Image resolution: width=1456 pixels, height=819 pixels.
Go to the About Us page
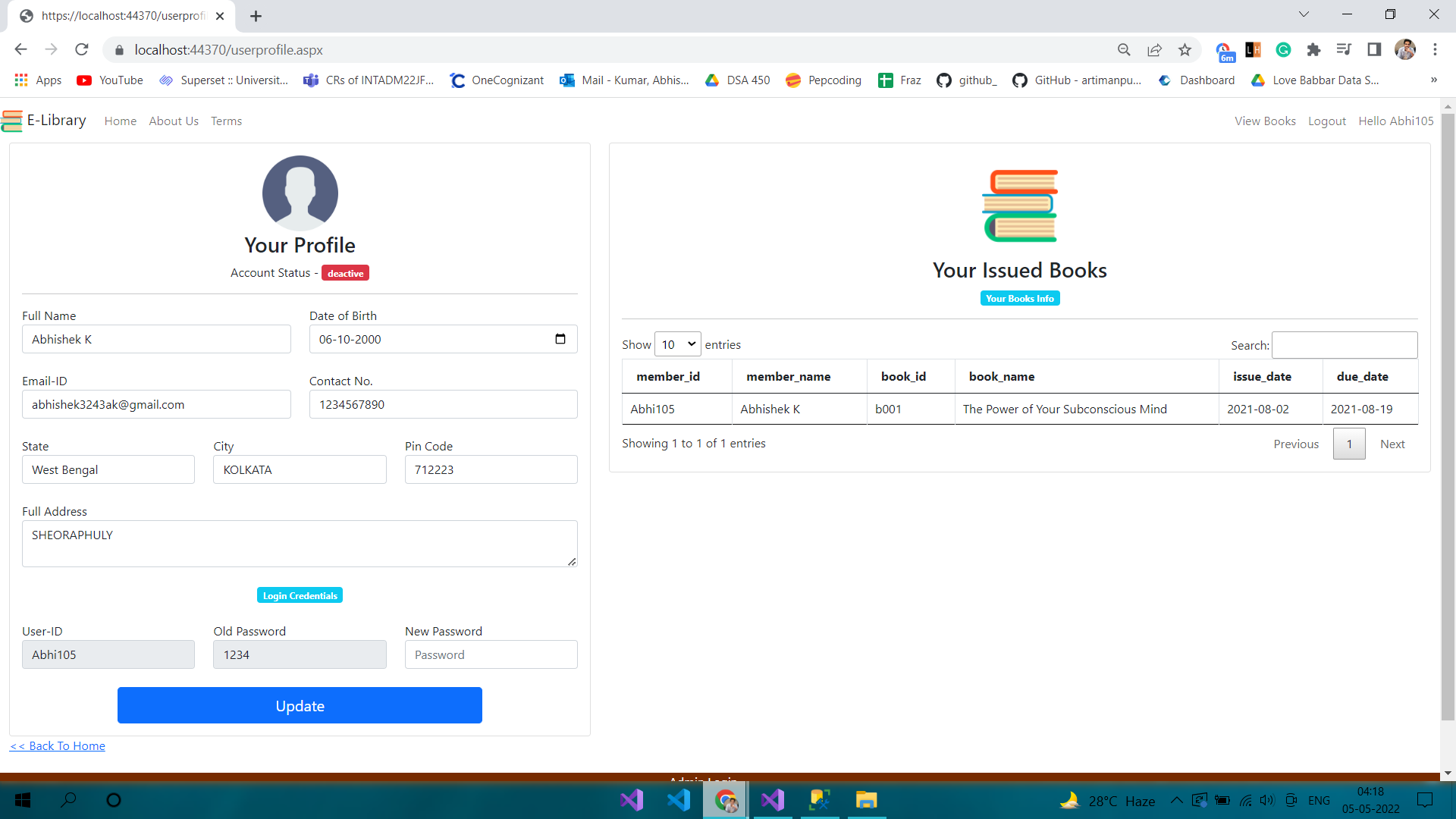pyautogui.click(x=174, y=121)
